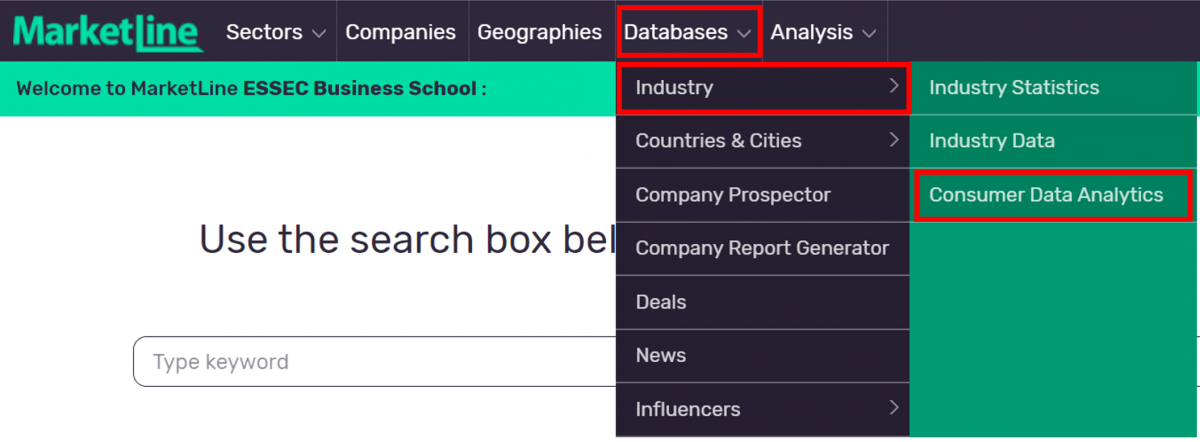Click the MarketLine logo
This screenshot has height=442, width=1200.
[107, 32]
